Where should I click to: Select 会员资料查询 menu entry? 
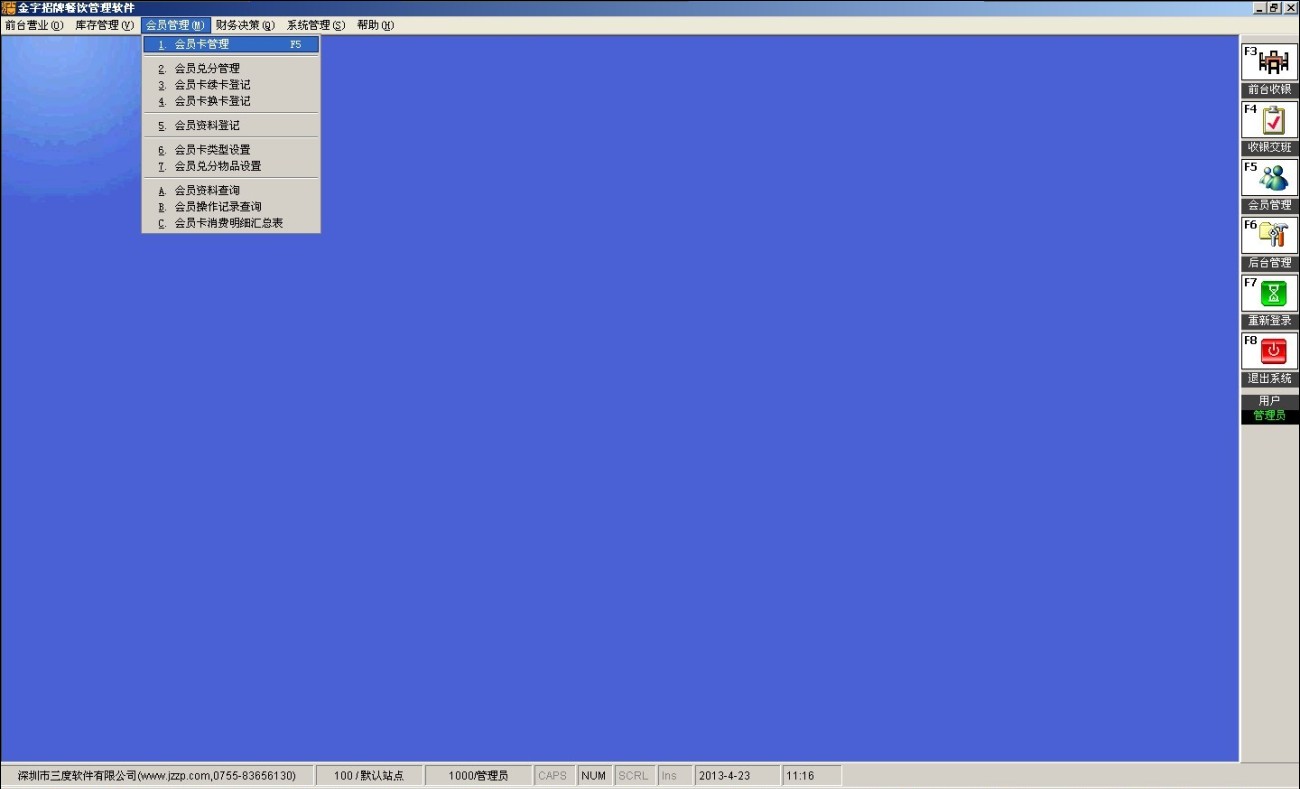pos(231,190)
